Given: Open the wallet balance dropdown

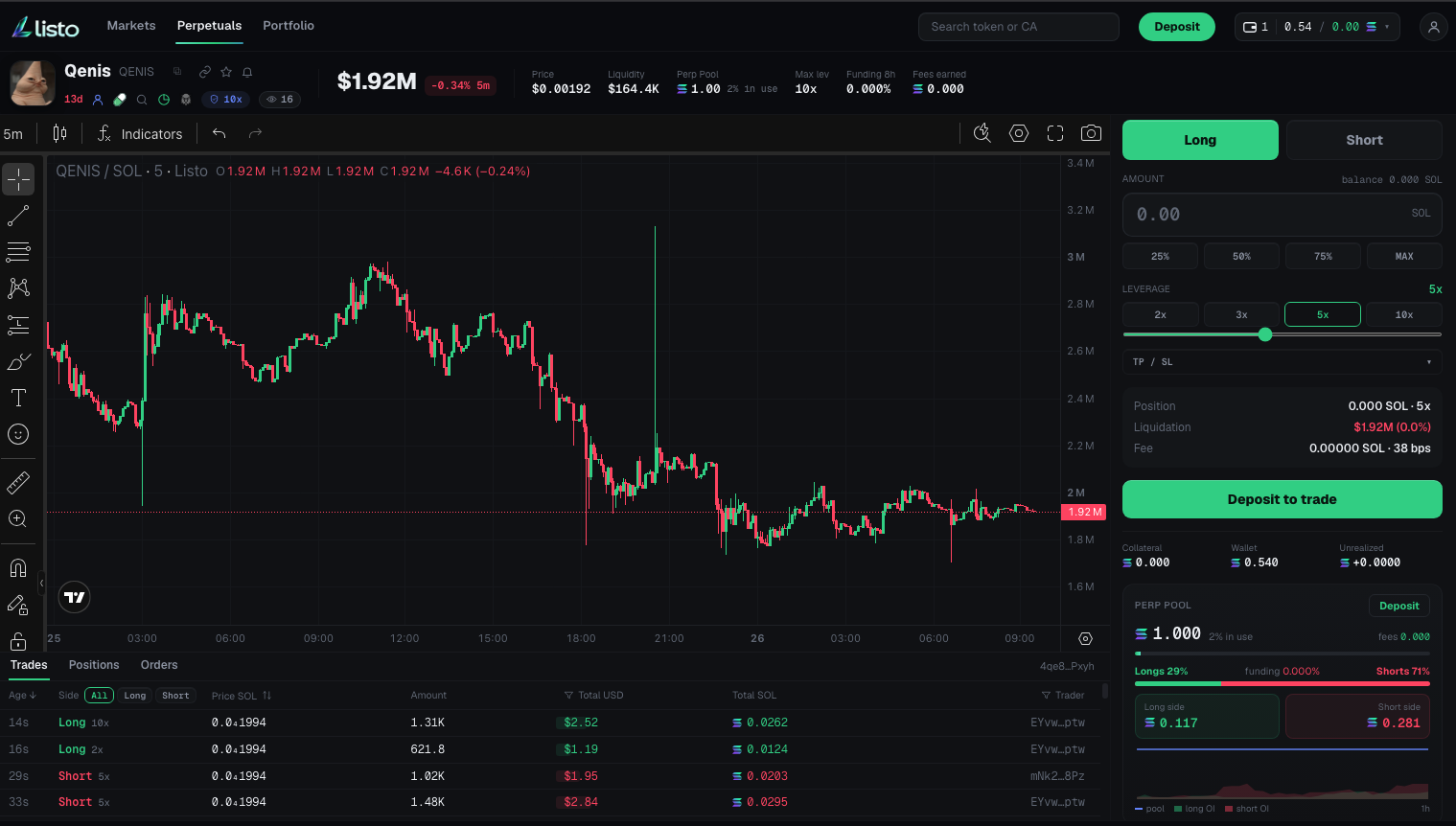Looking at the screenshot, I should click(x=1317, y=27).
